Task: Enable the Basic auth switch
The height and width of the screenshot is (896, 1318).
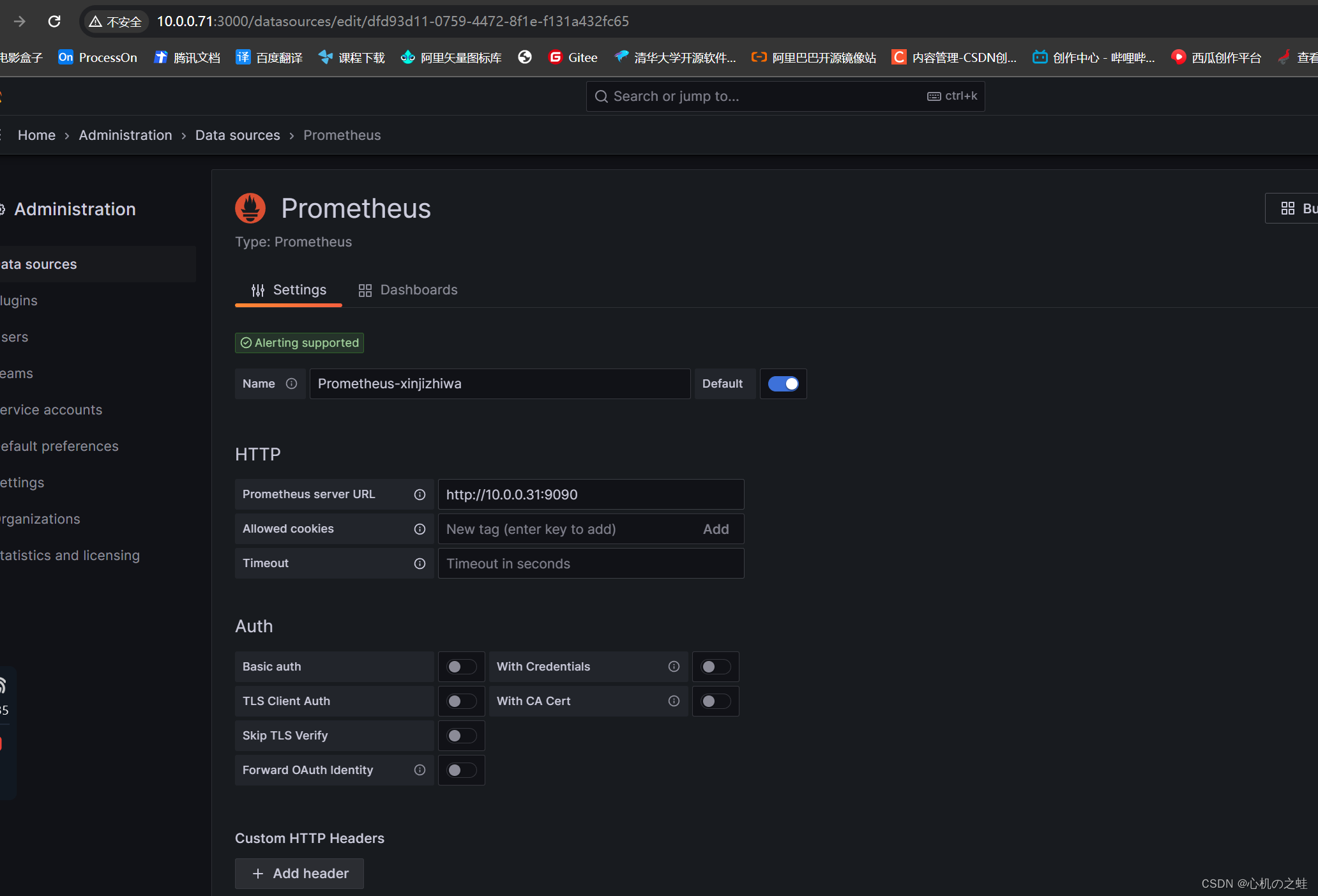Action: [461, 667]
